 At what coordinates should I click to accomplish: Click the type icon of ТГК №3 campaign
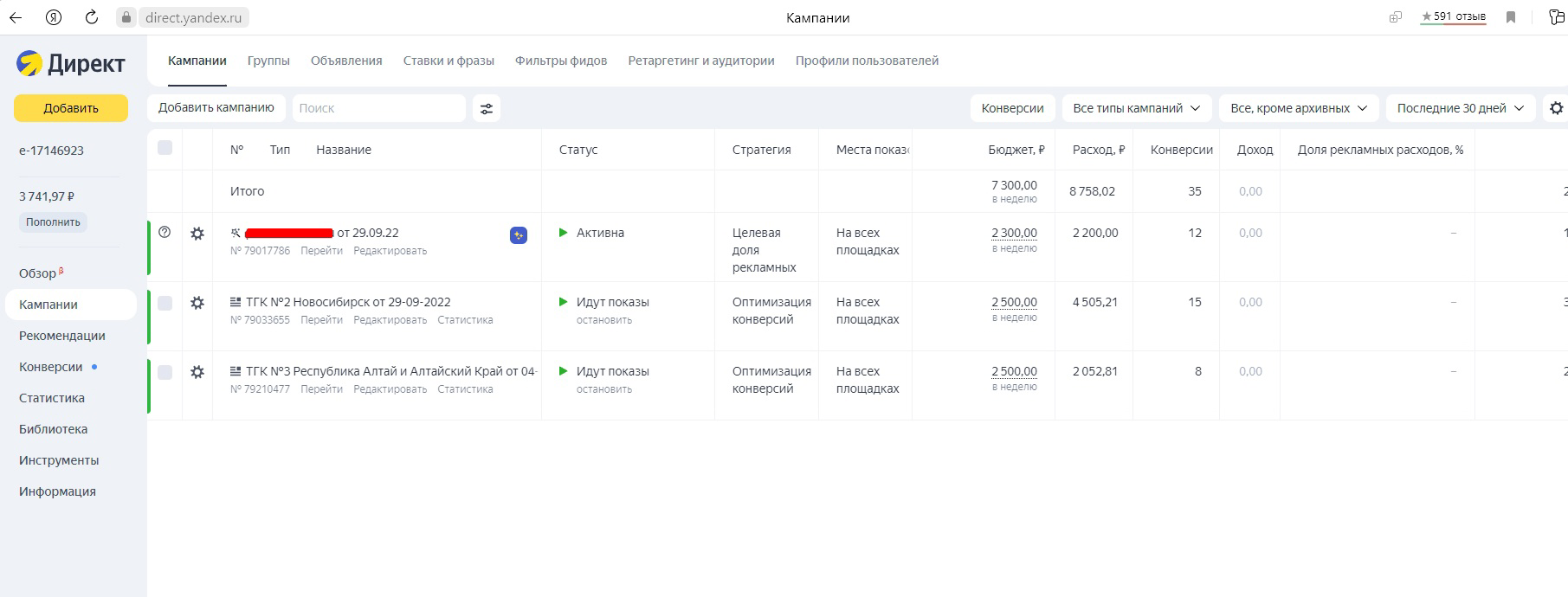click(236, 371)
